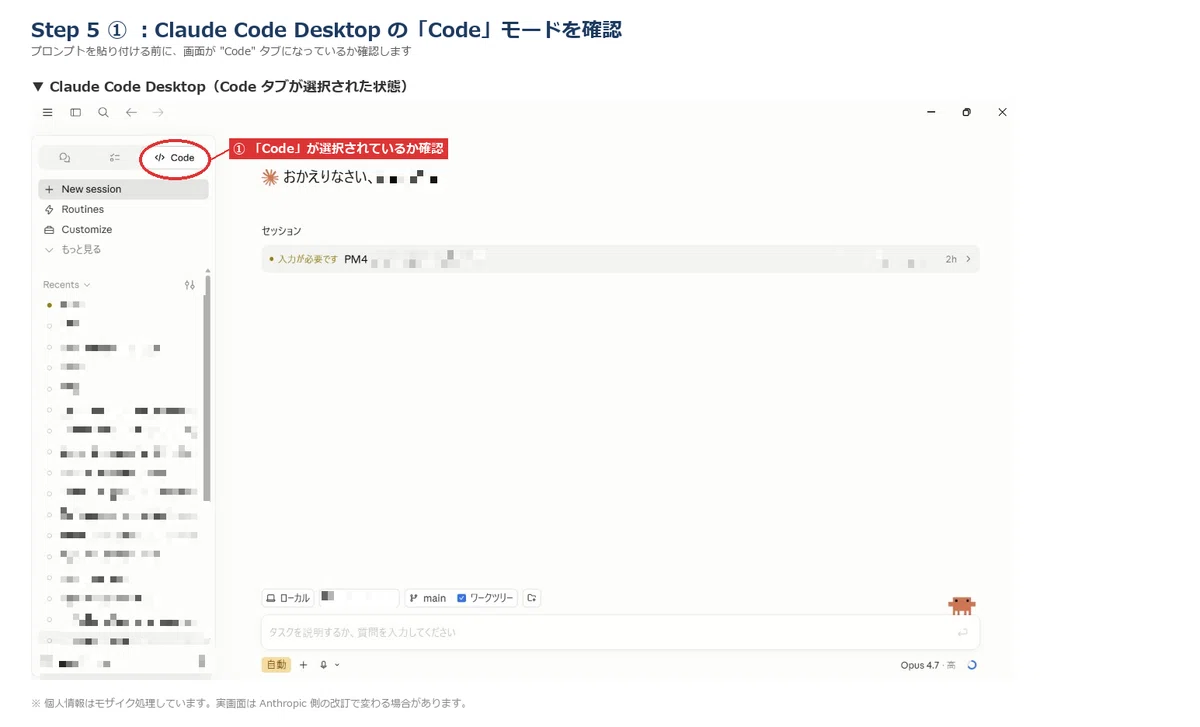Viewport: 1200px width, 727px height.
Task: Click the orange pixel mascot
Action: 962,605
